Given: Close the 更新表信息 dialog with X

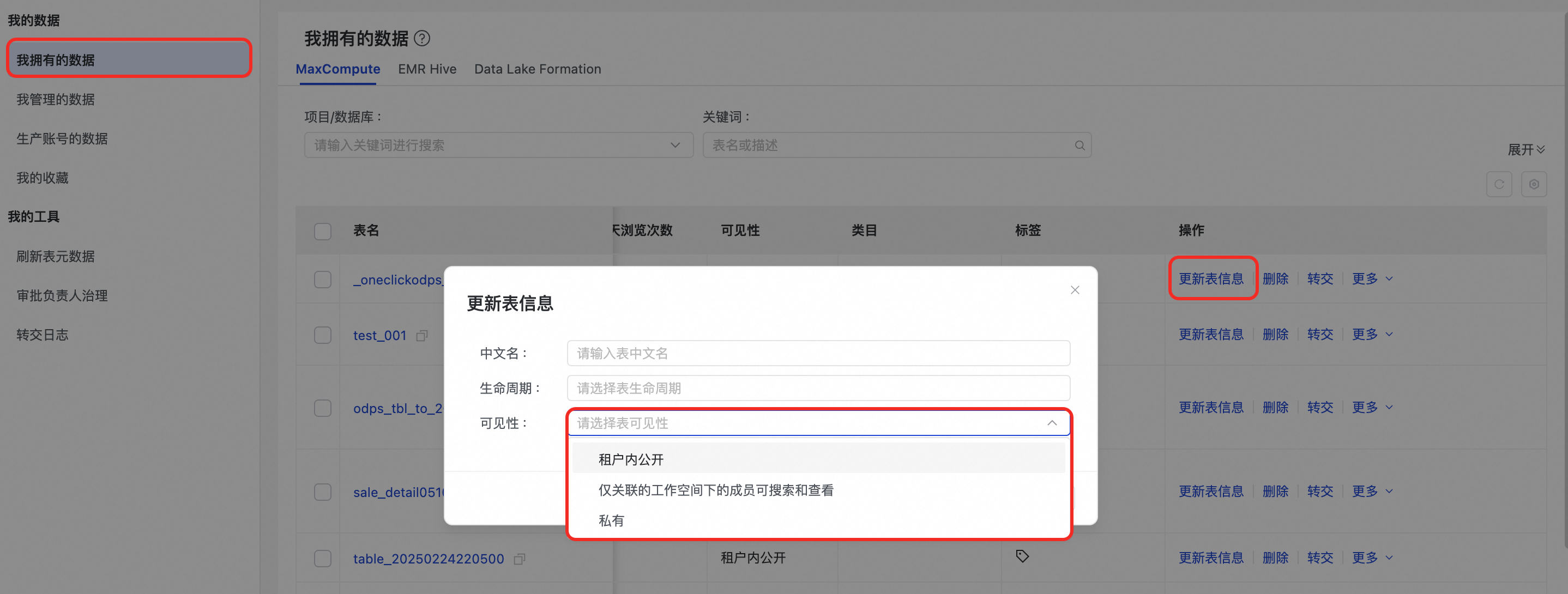Looking at the screenshot, I should point(1075,290).
